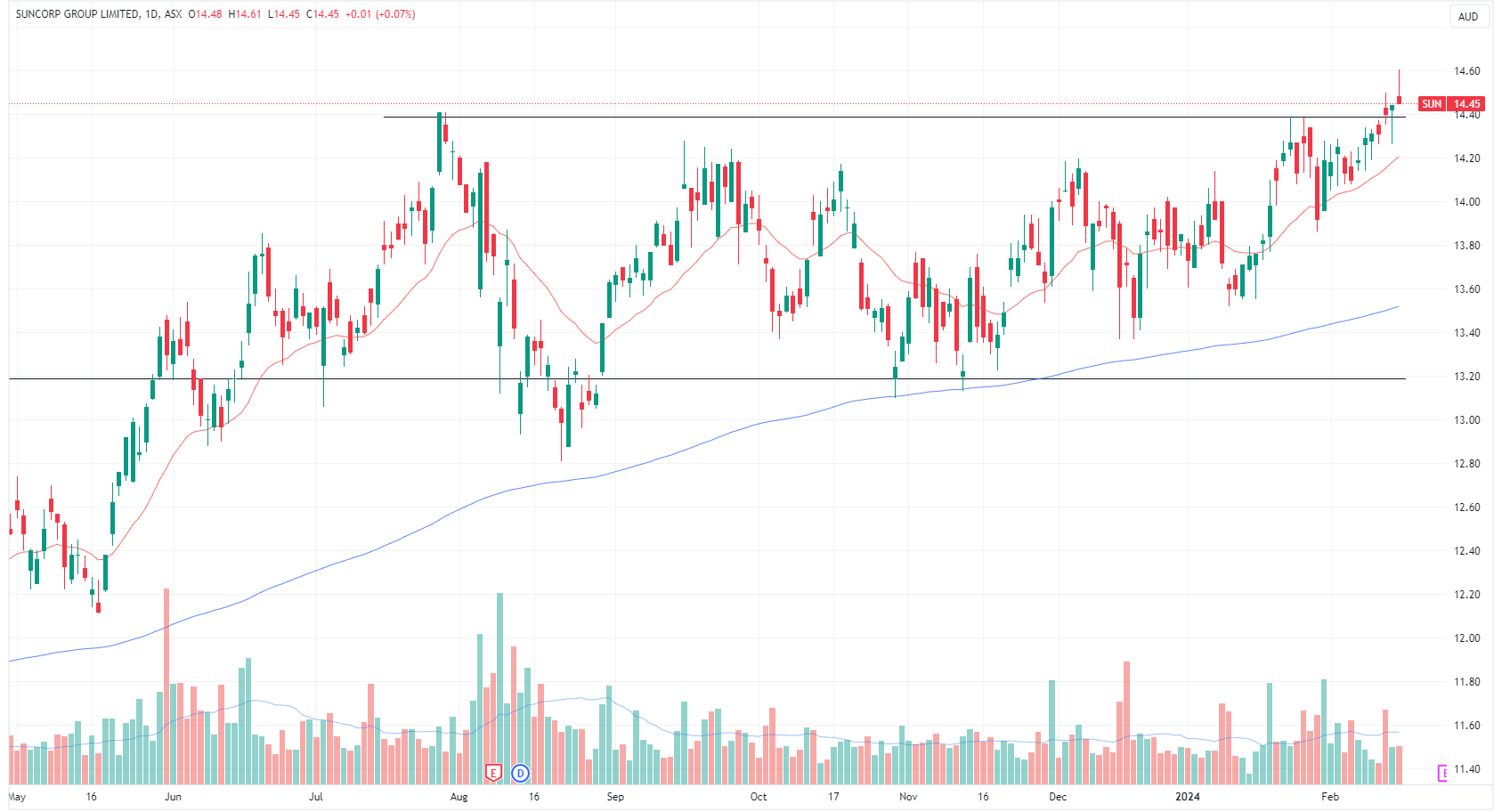The height and width of the screenshot is (812, 1502).
Task: Click the purple upcoming event marker
Action: click(x=1443, y=773)
